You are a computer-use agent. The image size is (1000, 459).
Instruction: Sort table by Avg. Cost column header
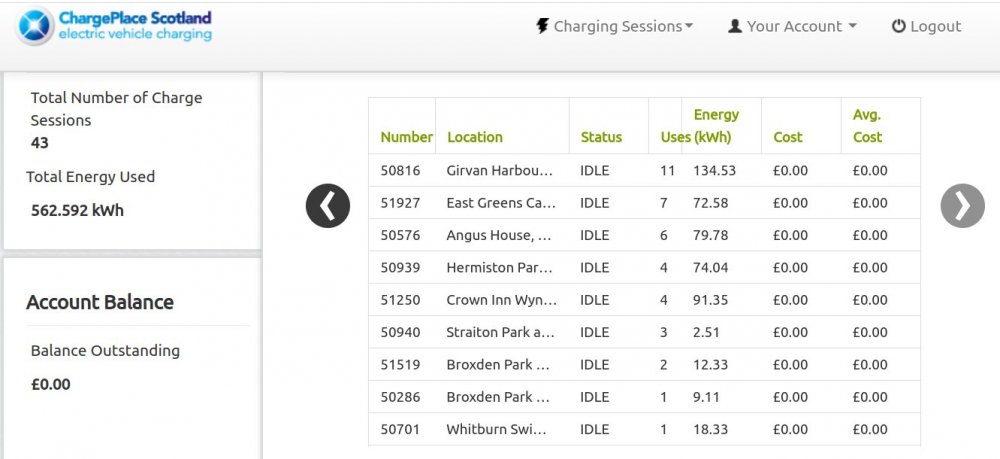pos(867,126)
